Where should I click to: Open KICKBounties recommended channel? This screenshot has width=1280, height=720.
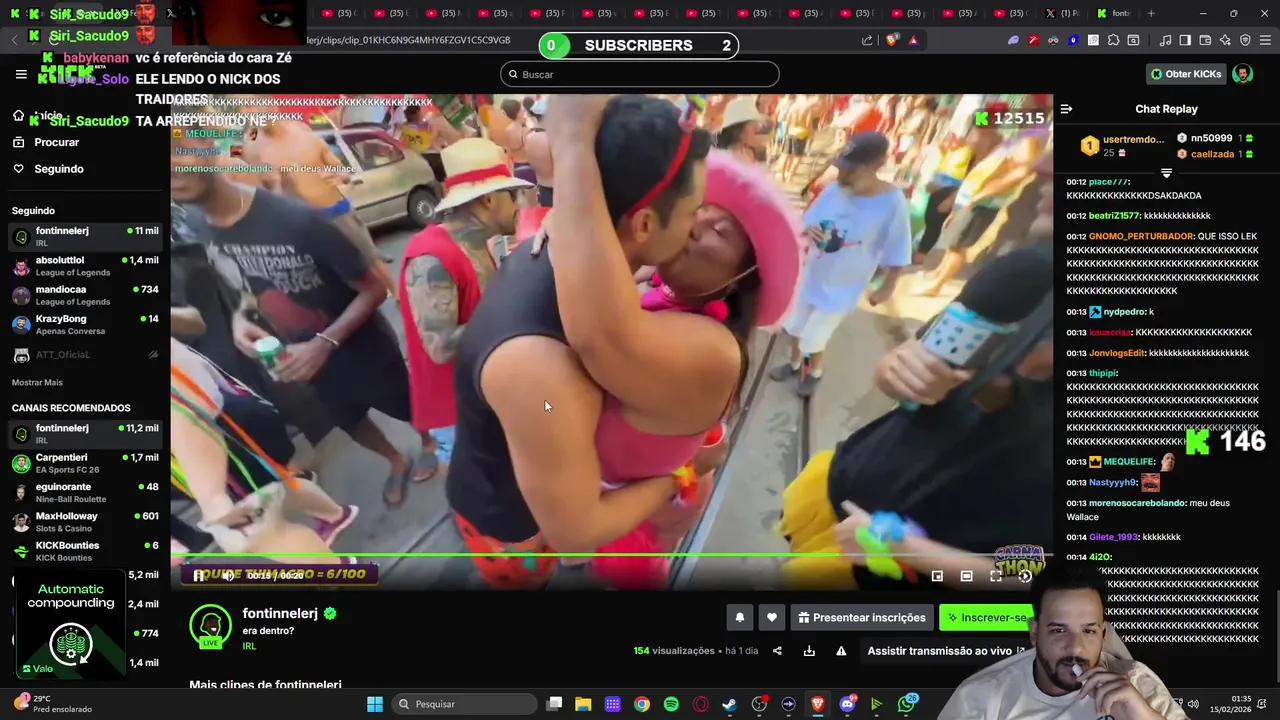click(x=84, y=551)
